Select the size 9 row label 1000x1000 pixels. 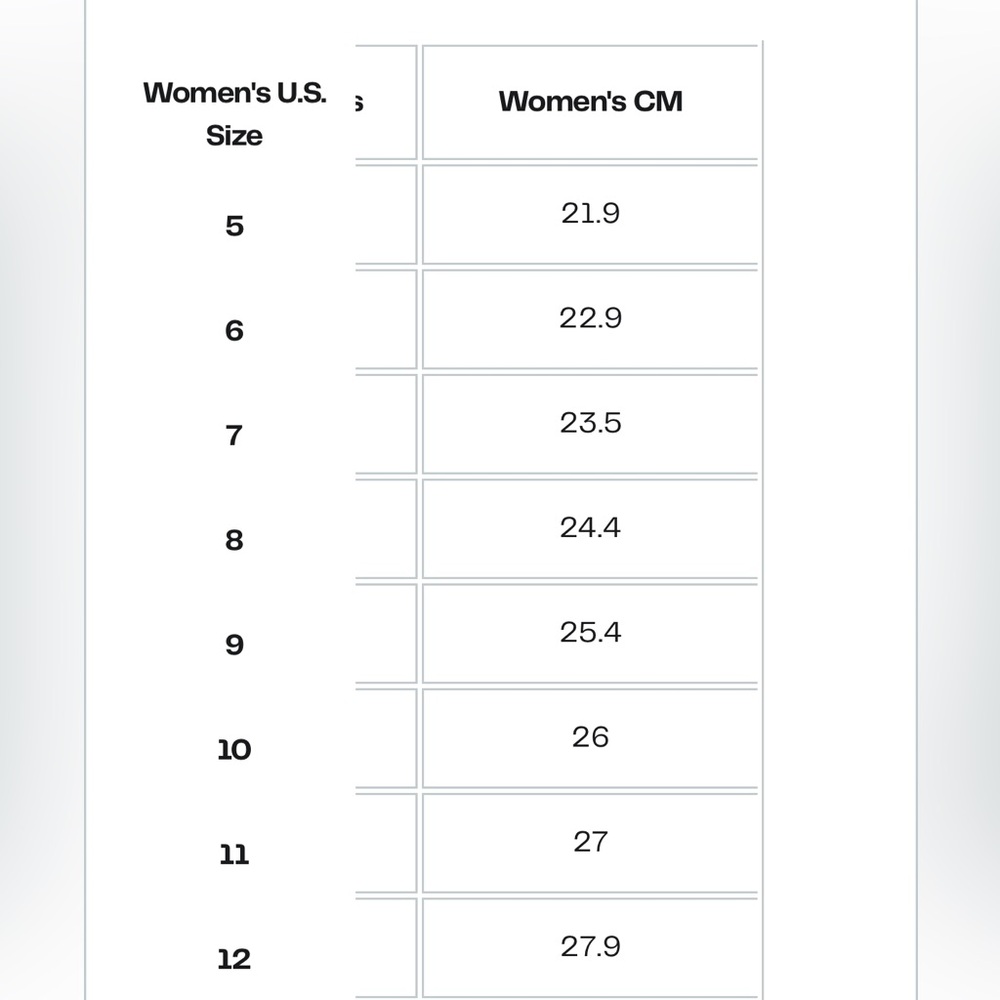pos(234,645)
